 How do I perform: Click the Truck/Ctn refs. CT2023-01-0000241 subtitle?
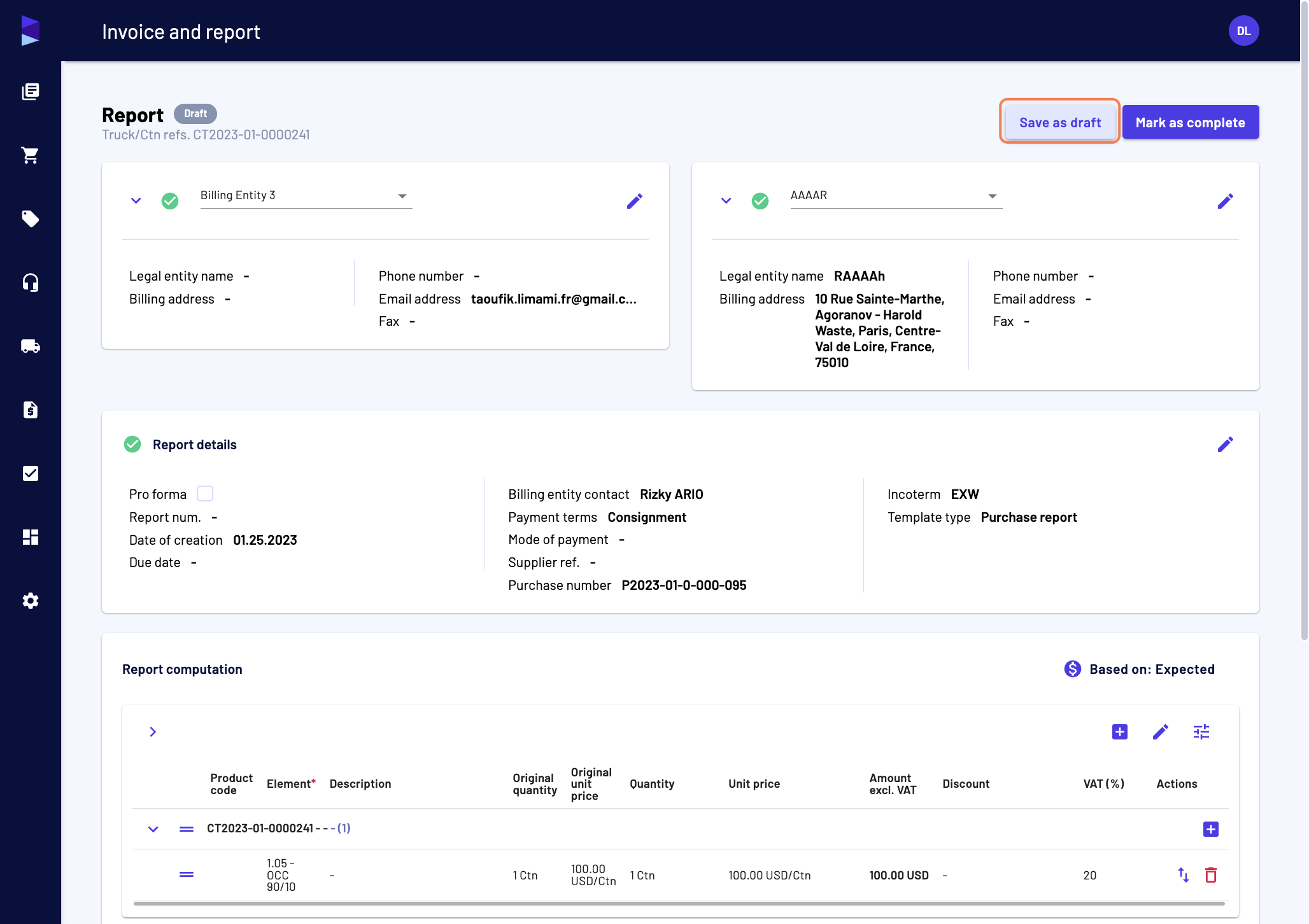pos(206,135)
